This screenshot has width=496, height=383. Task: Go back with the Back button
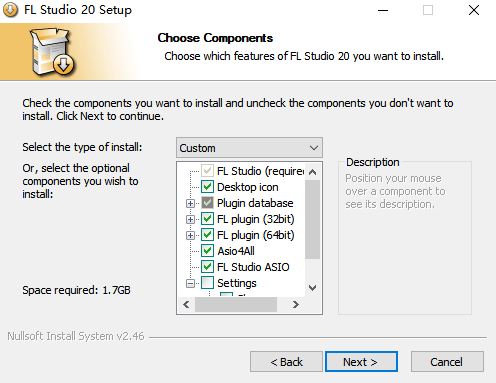(x=286, y=361)
